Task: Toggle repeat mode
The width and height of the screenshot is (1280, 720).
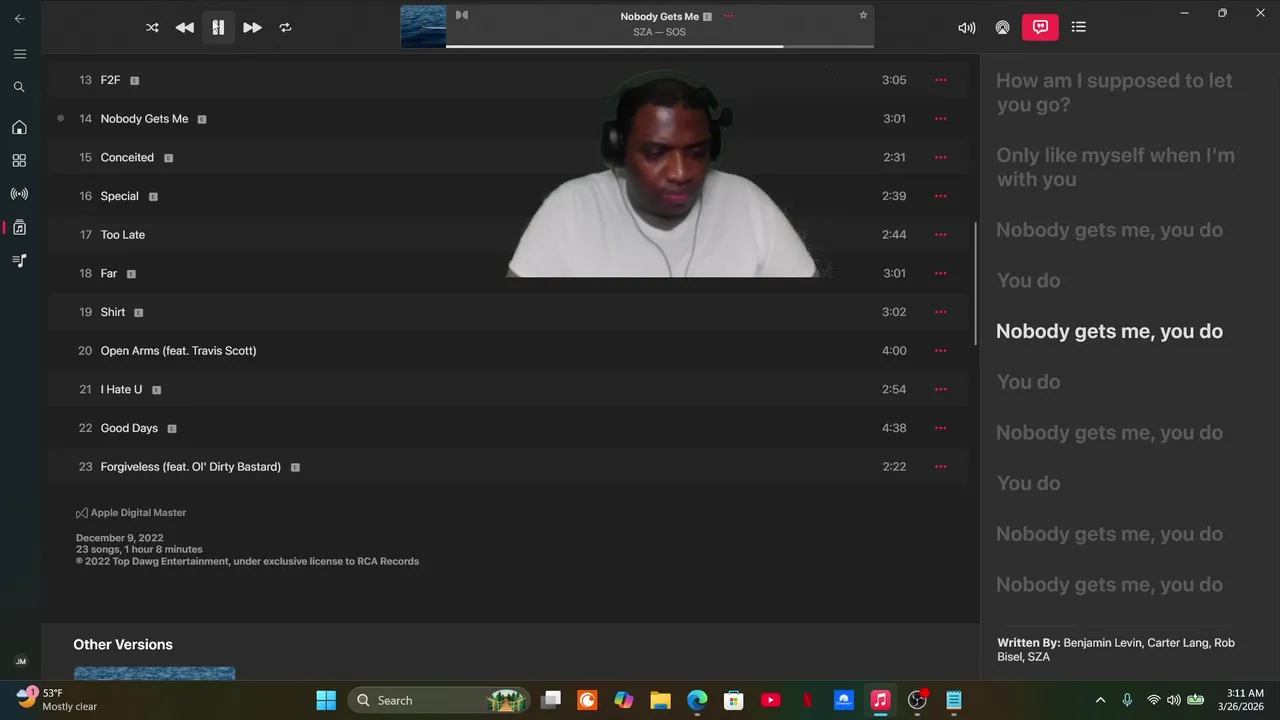Action: [285, 28]
